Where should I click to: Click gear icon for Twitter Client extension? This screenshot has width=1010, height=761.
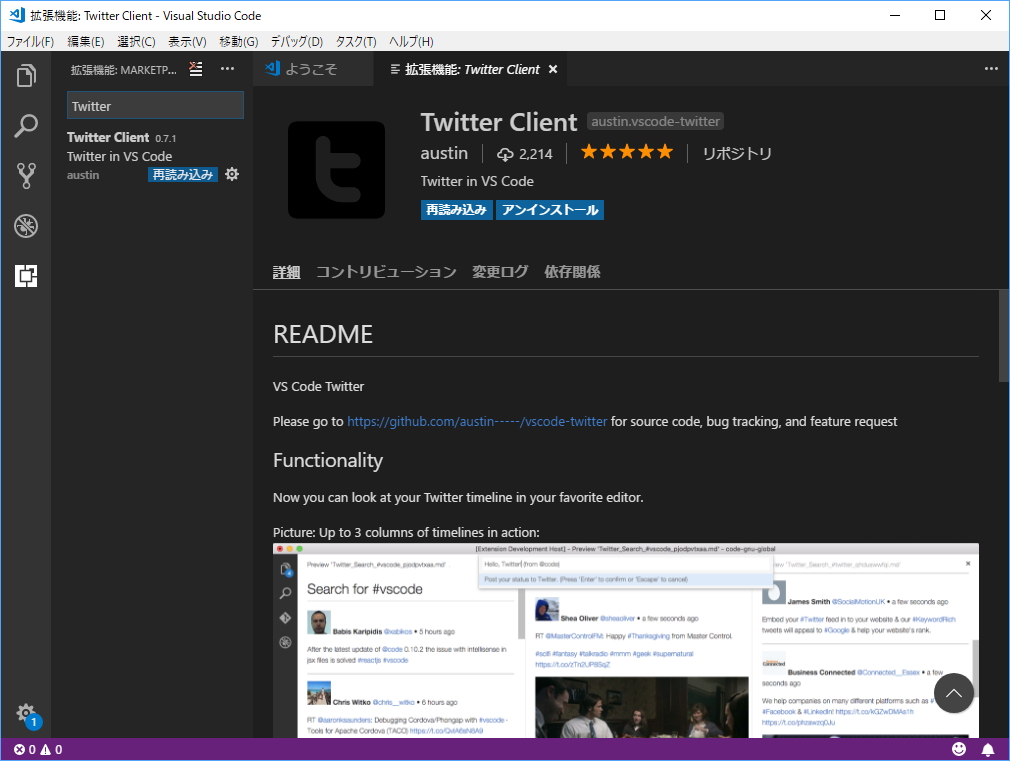(232, 174)
